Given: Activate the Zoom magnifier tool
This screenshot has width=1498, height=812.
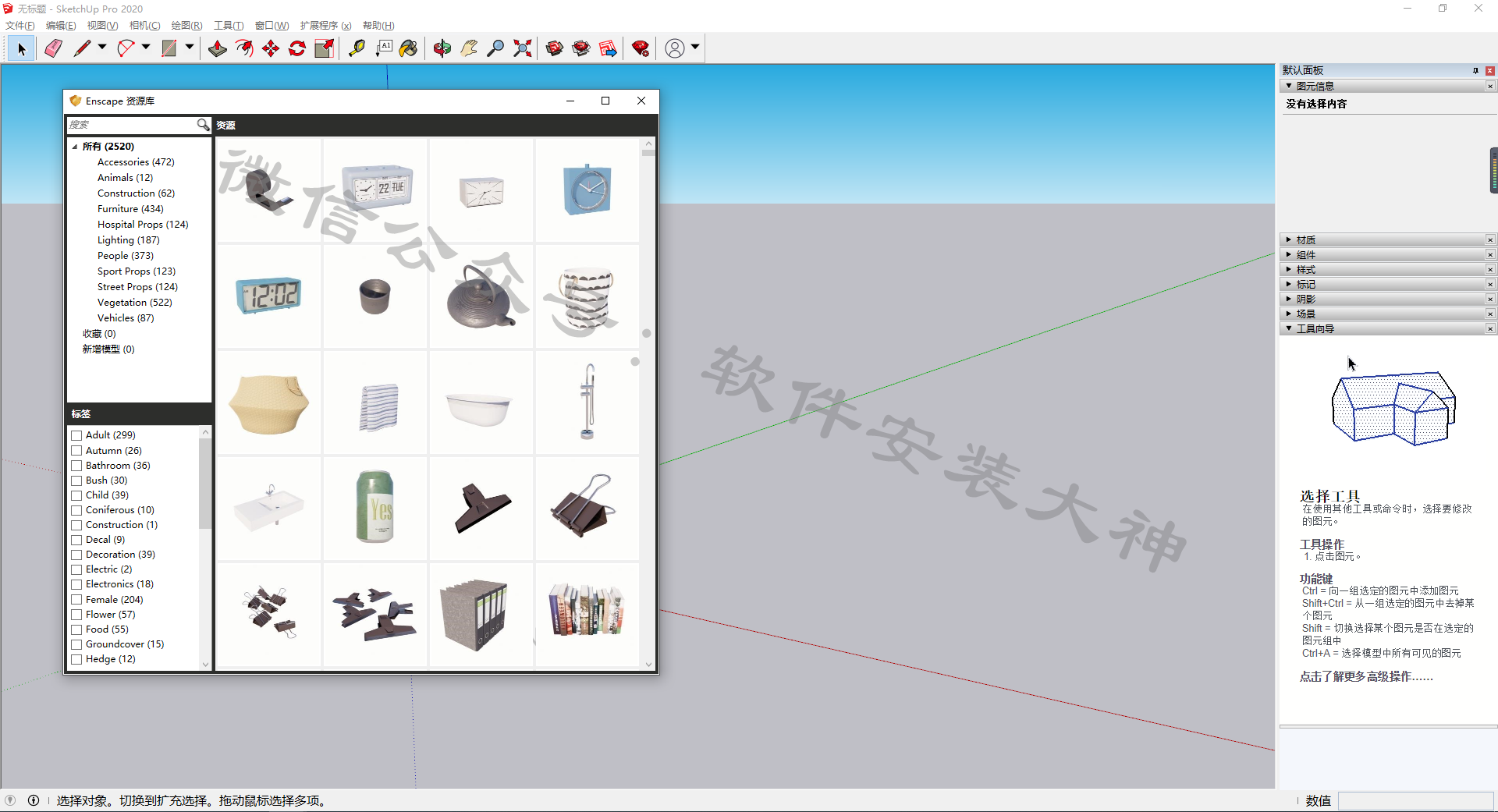Looking at the screenshot, I should pos(495,48).
